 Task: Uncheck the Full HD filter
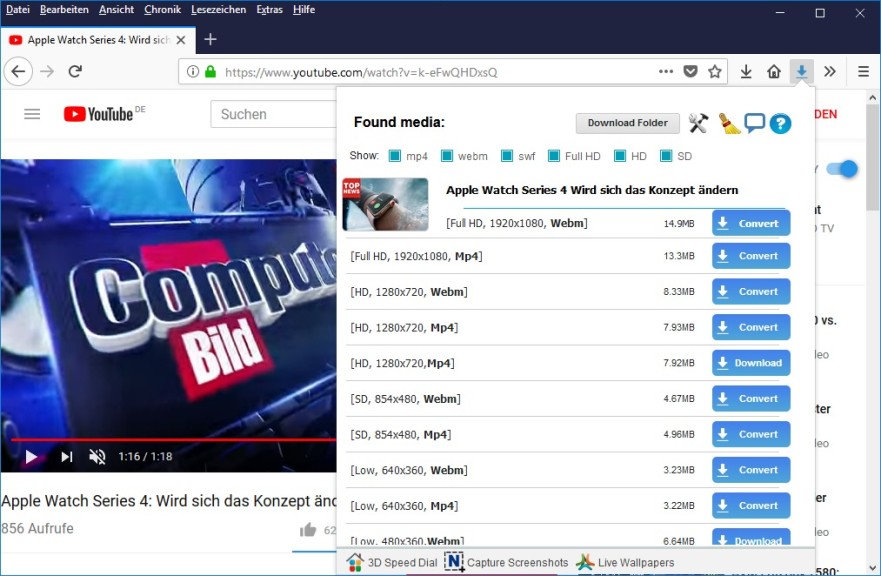(556, 156)
